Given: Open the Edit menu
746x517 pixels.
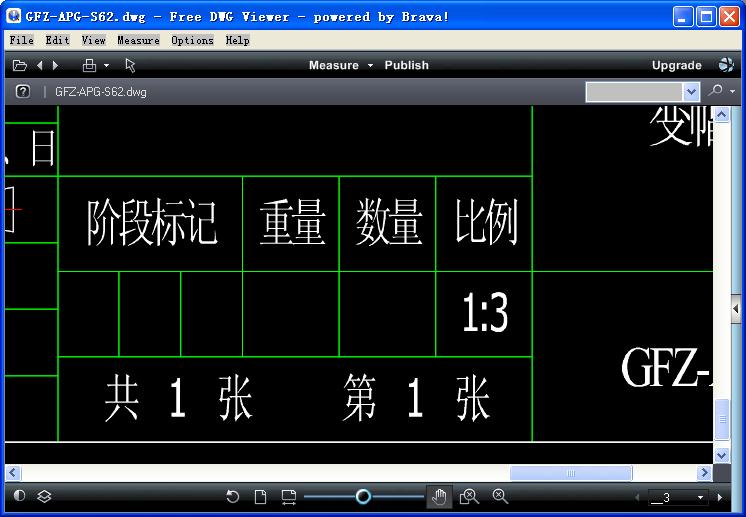Looking at the screenshot, I should point(58,40).
